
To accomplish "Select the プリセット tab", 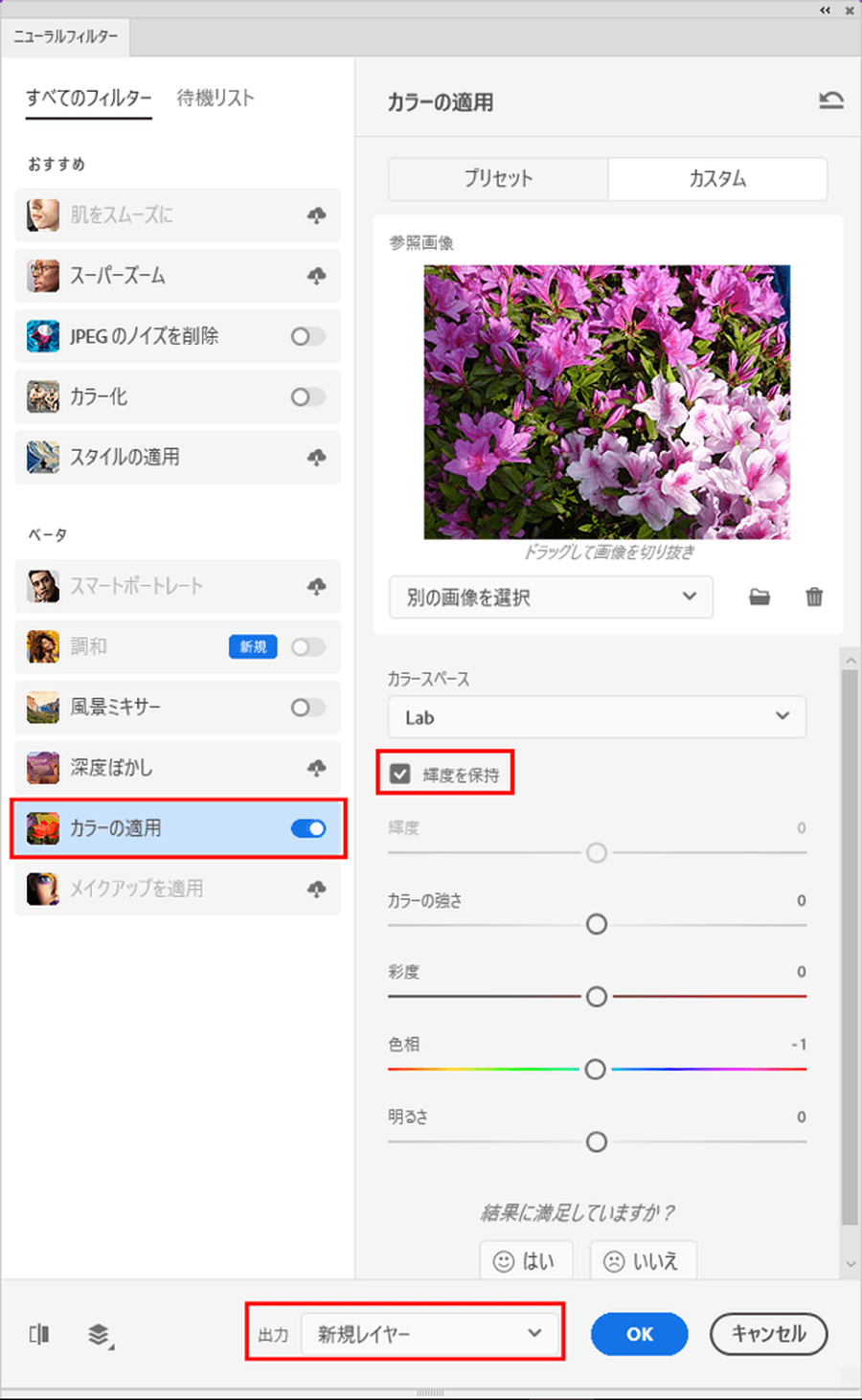I will [498, 178].
